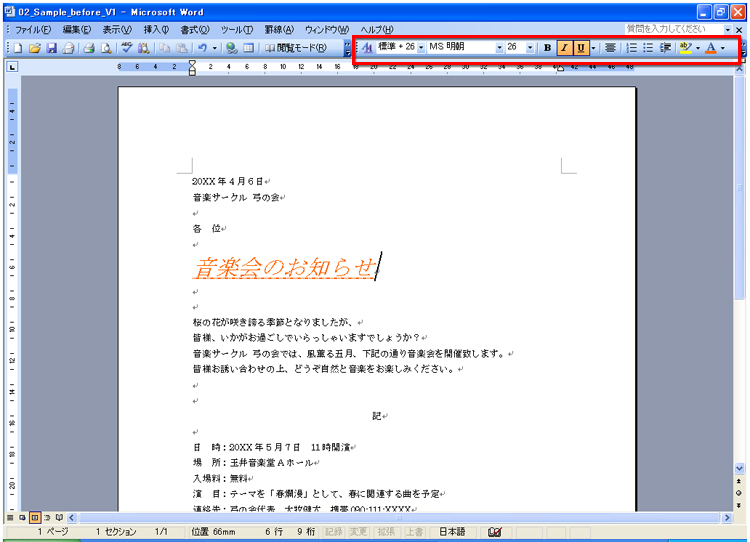Open the ファイル(F) menu
This screenshot has width=750, height=542.
pyautogui.click(x=33, y=30)
